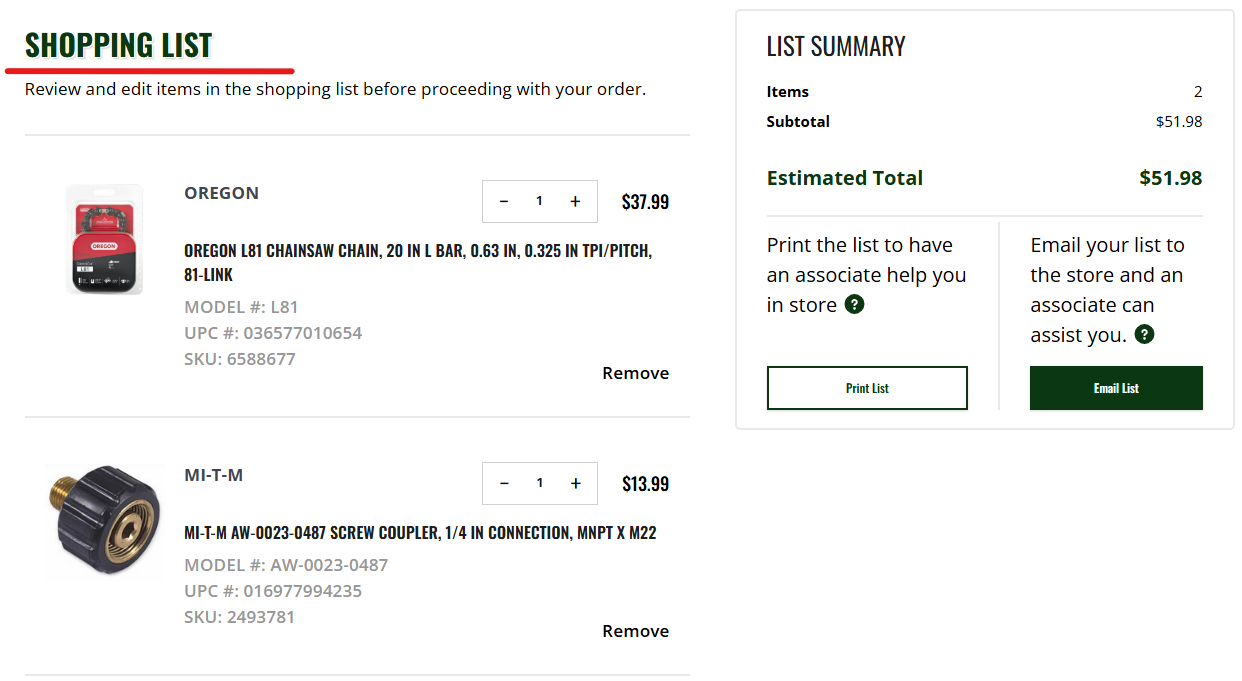Click the MI-T-M brand name
The image size is (1242, 681).
[213, 475]
